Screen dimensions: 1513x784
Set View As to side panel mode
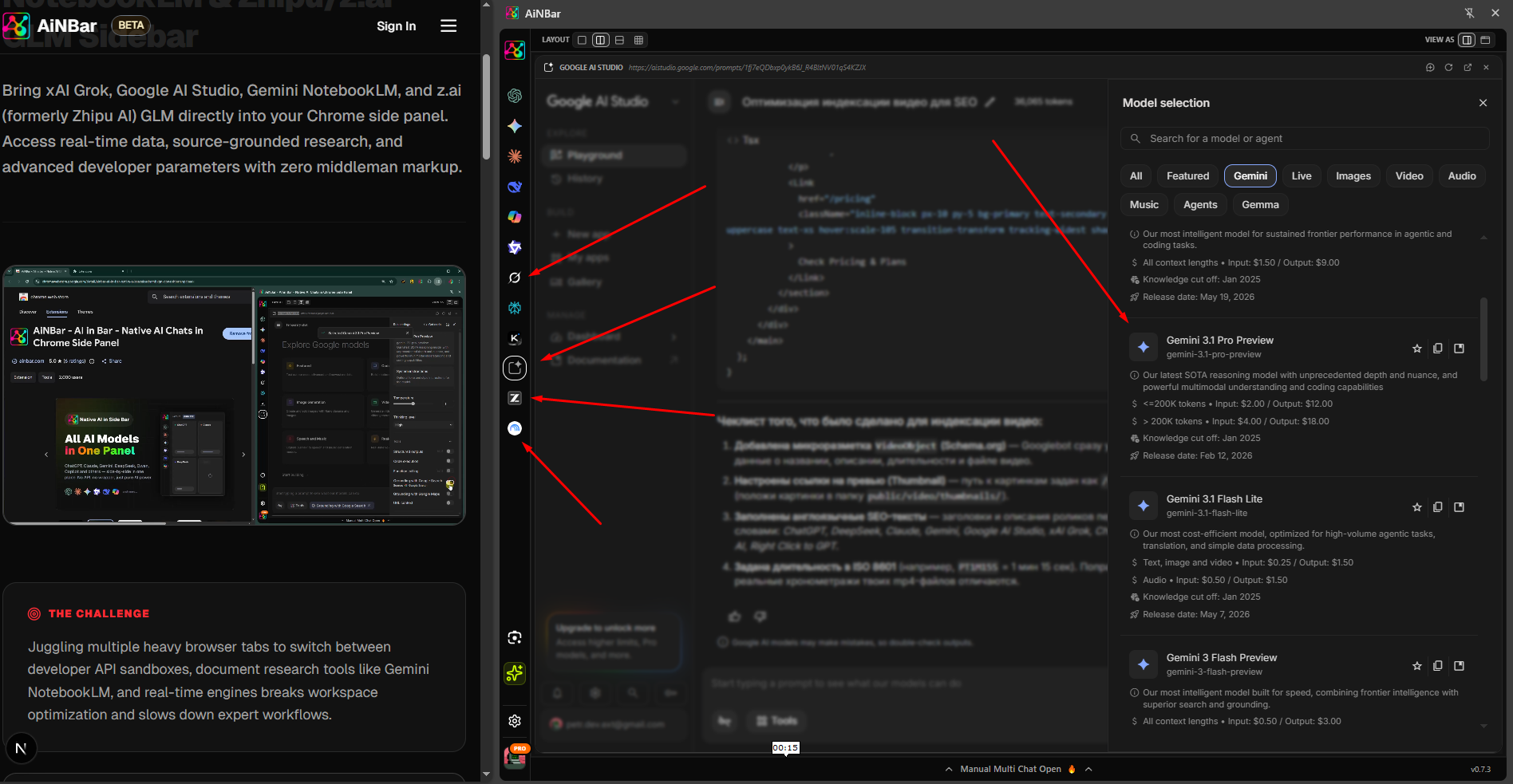point(1467,40)
